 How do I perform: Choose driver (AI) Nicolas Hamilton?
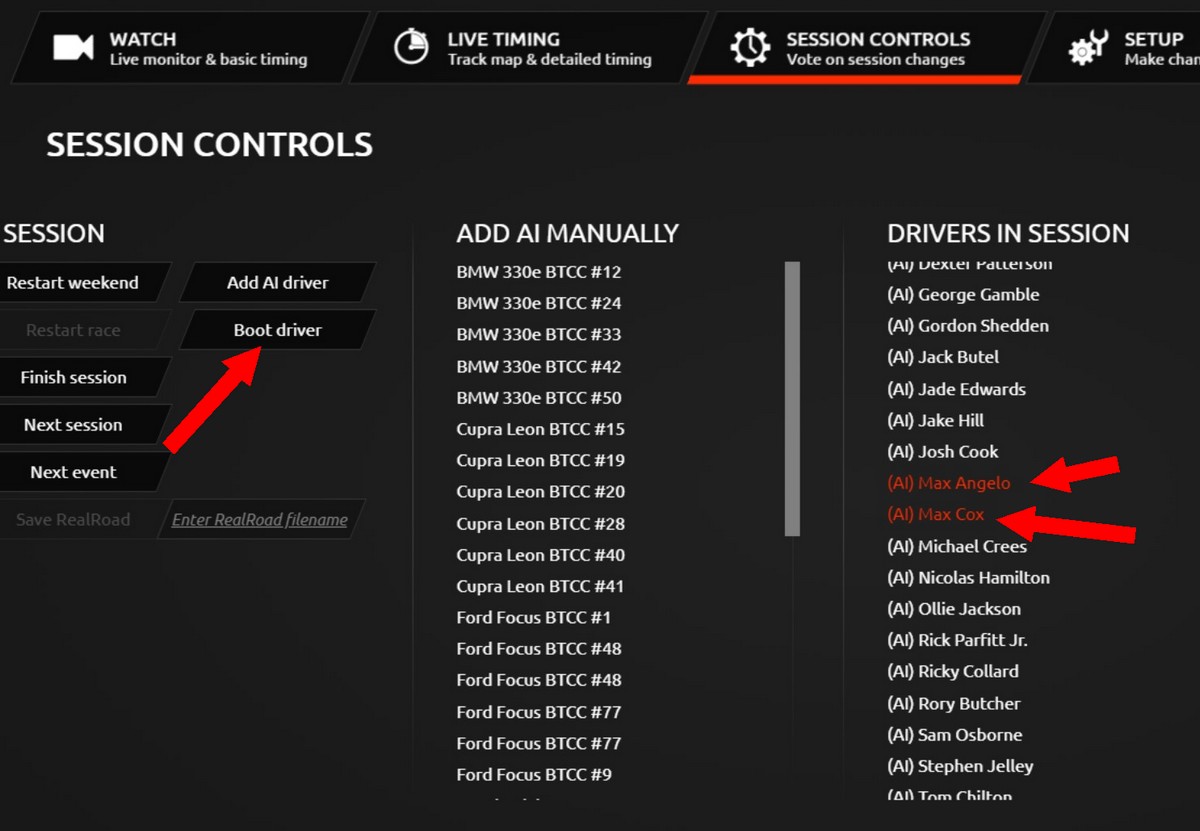pos(968,577)
